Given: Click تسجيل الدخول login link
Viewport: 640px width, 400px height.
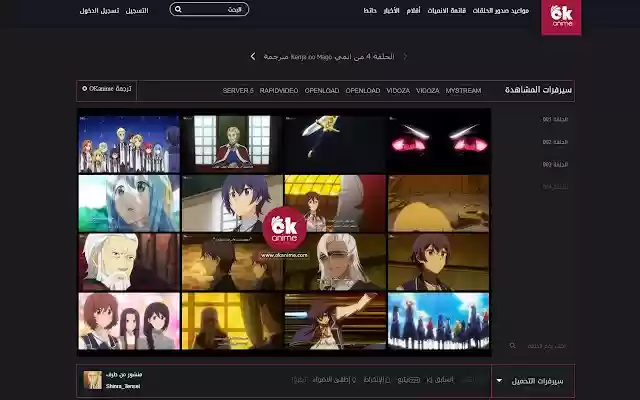Looking at the screenshot, I should 99,11.
